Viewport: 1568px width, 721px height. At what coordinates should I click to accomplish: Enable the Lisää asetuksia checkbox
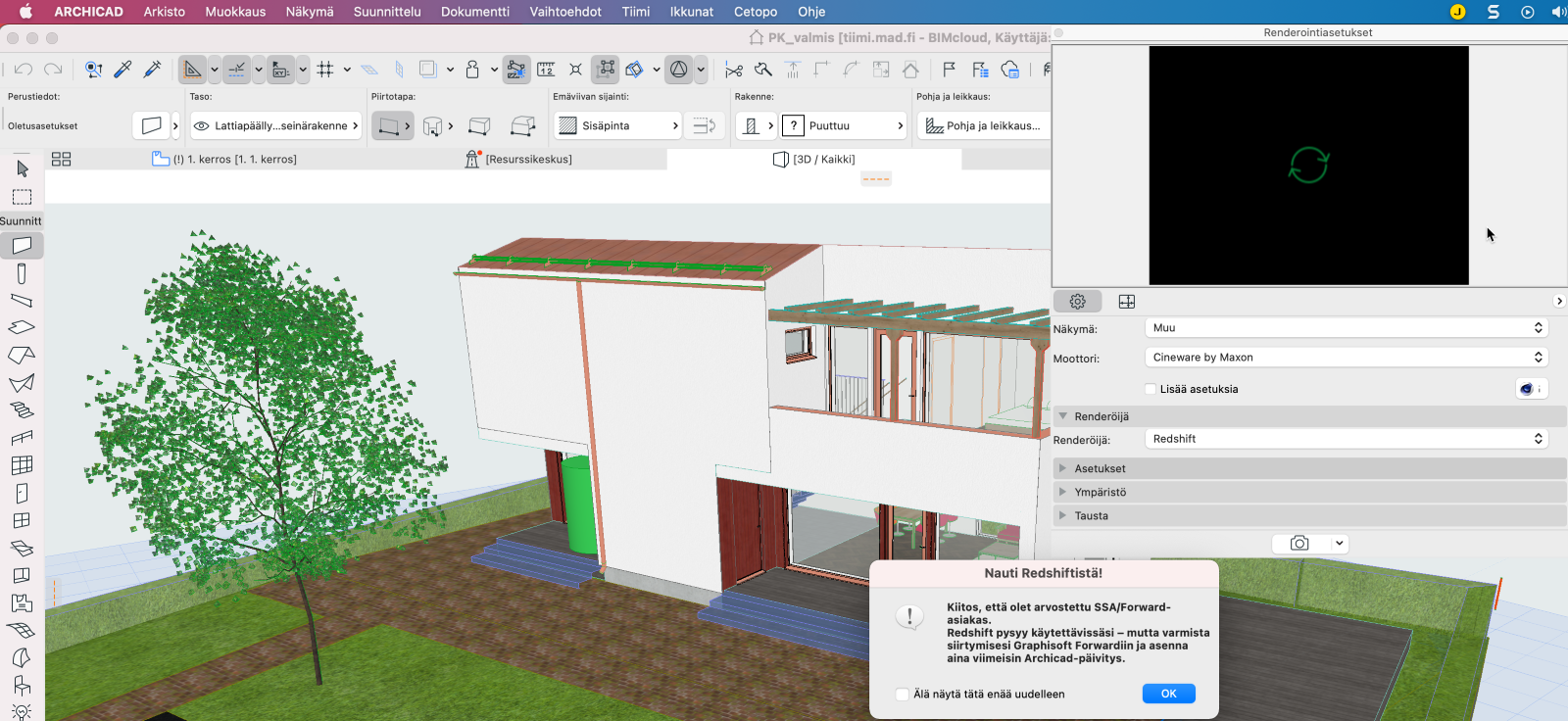coord(1151,389)
